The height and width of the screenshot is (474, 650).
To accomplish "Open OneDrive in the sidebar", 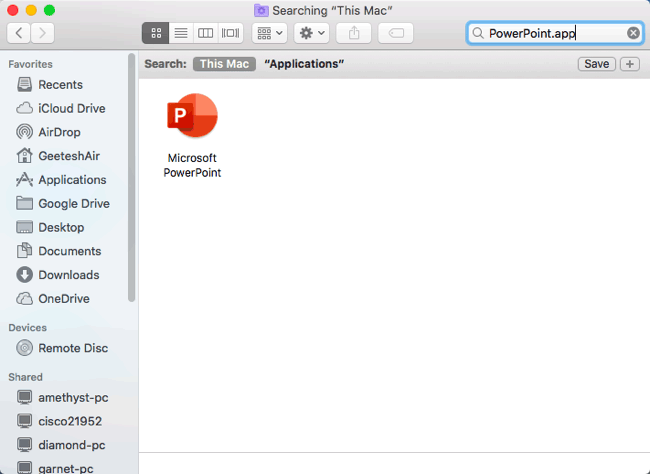I will click(64, 299).
